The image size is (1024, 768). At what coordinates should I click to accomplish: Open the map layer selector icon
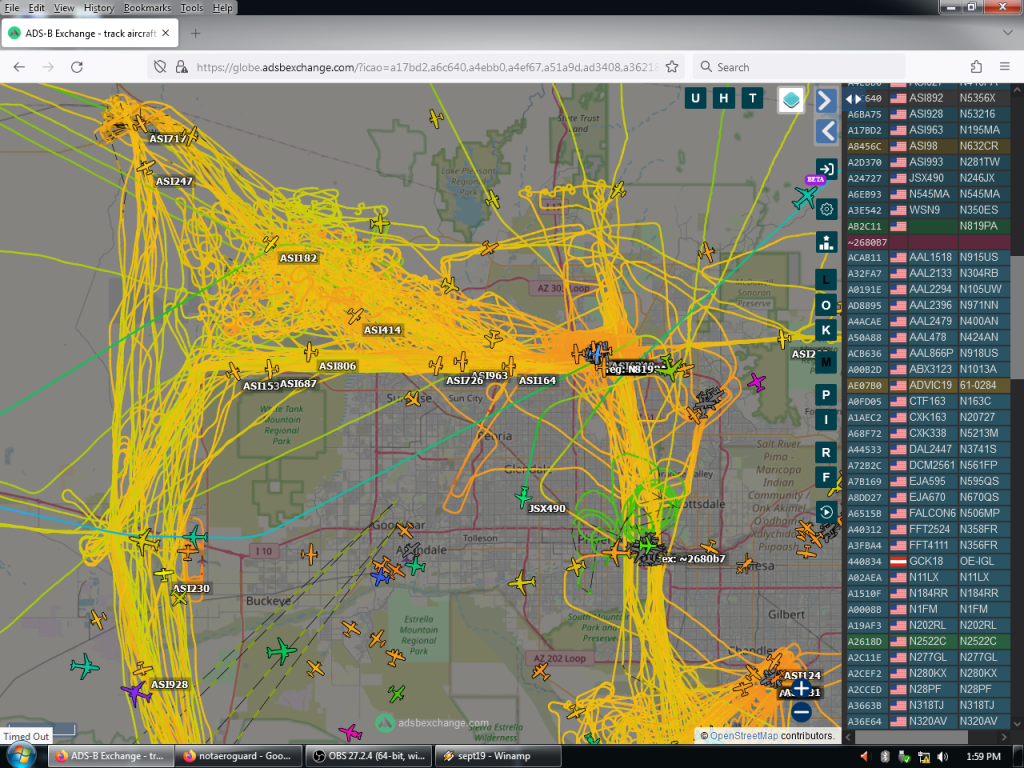click(791, 100)
